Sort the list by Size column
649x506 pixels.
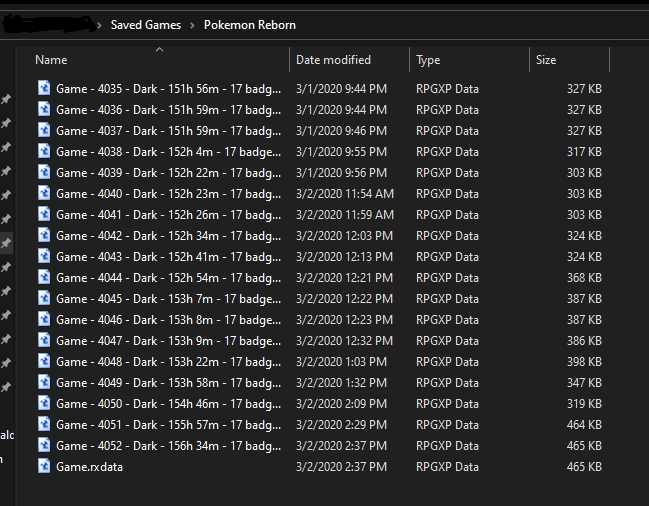click(546, 60)
